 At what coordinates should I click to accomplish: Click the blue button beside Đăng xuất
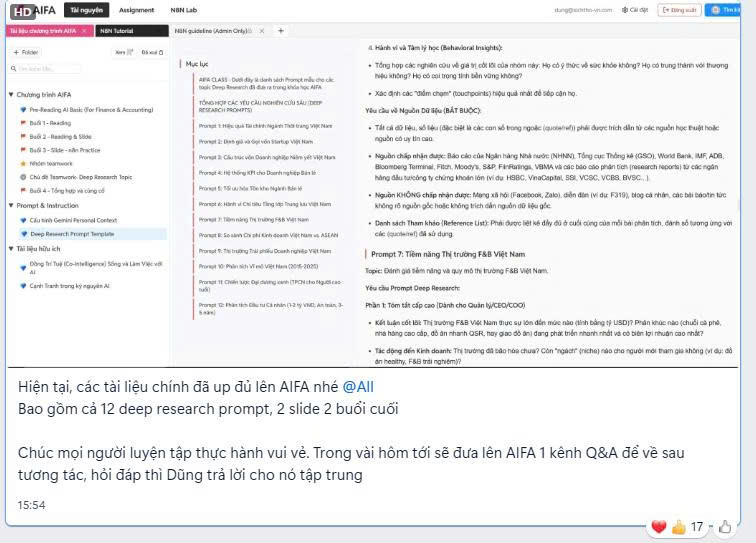pos(722,10)
